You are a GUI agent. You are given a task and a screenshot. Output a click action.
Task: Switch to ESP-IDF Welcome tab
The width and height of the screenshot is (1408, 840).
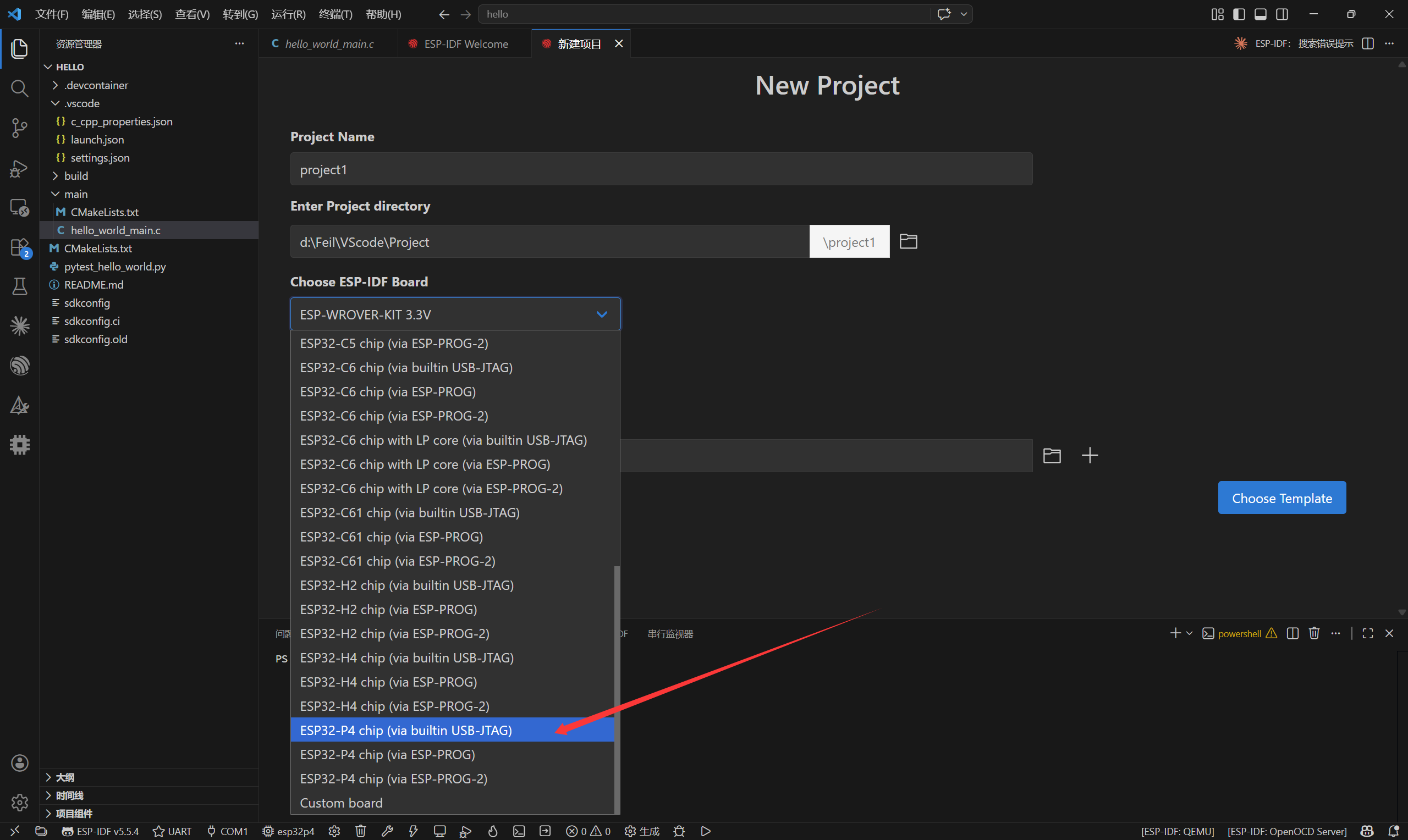click(x=465, y=43)
